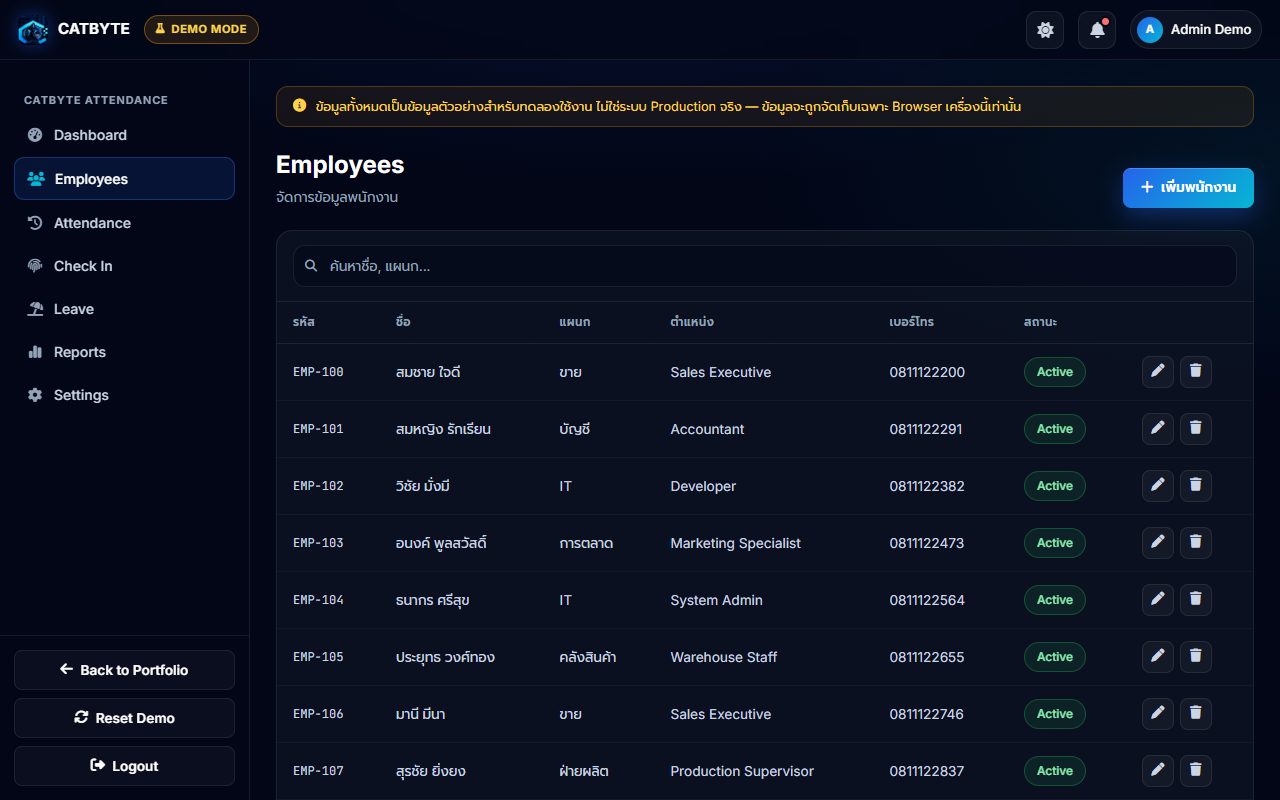
Task: Delete employee EMP-100 with trash icon
Action: point(1196,372)
